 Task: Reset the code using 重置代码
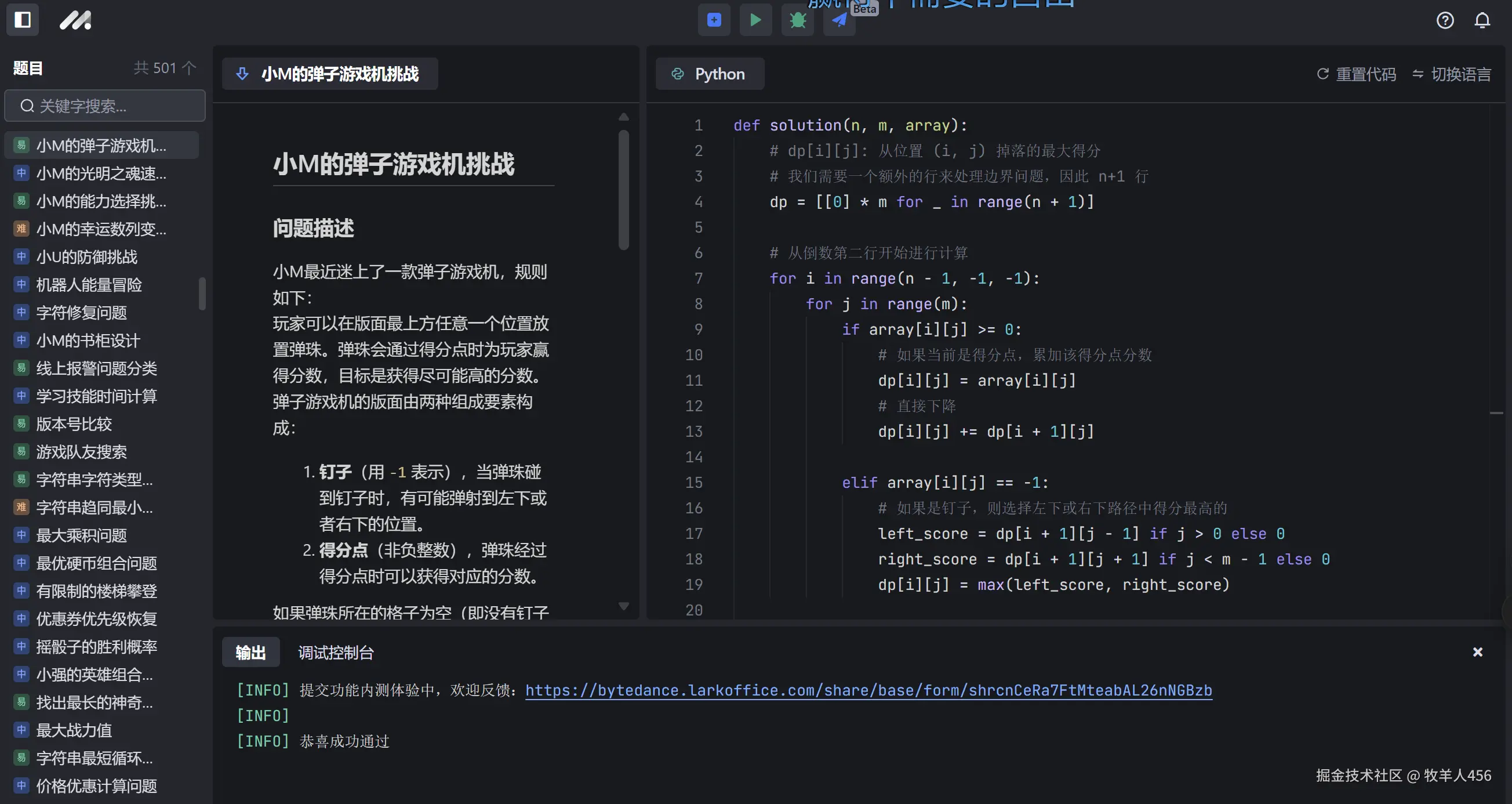tap(1356, 74)
